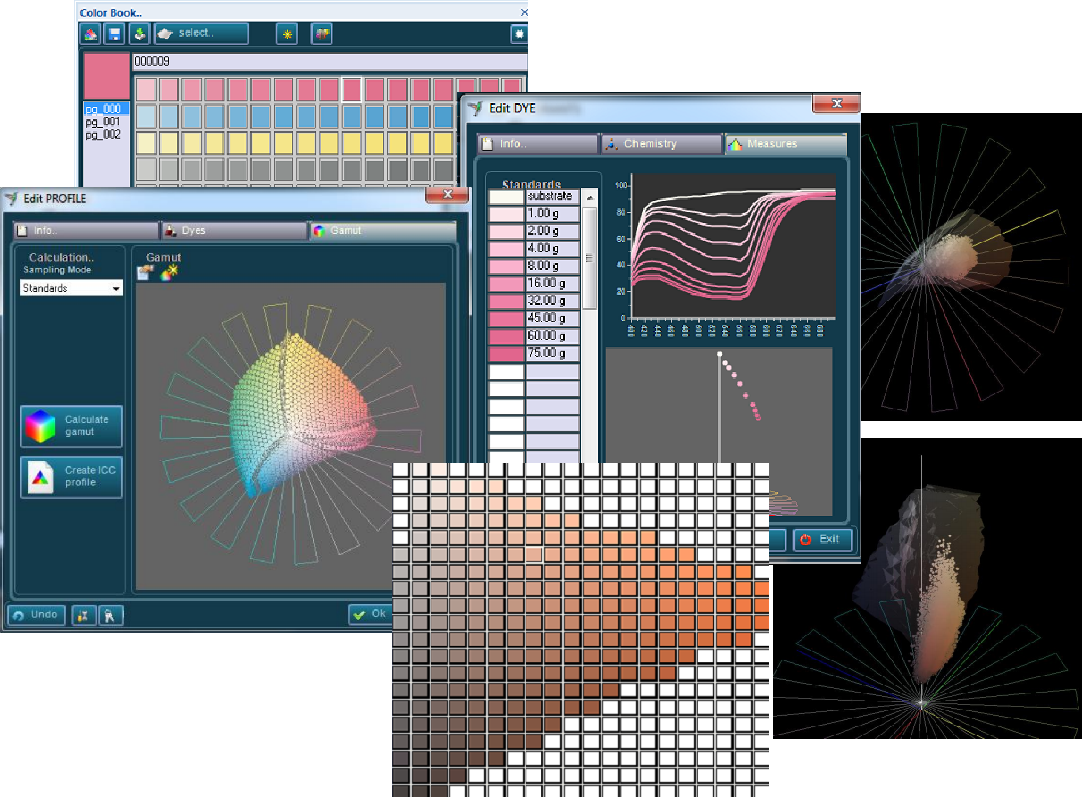Viewport: 1082px width, 797px height.
Task: Click the new gamut wizard icon beside settings
Action: 167,271
